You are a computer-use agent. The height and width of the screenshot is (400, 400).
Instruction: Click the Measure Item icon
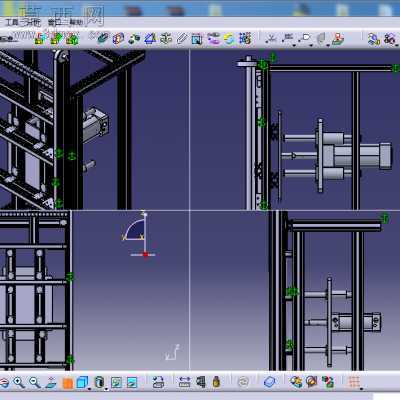pyautogui.click(x=200, y=382)
